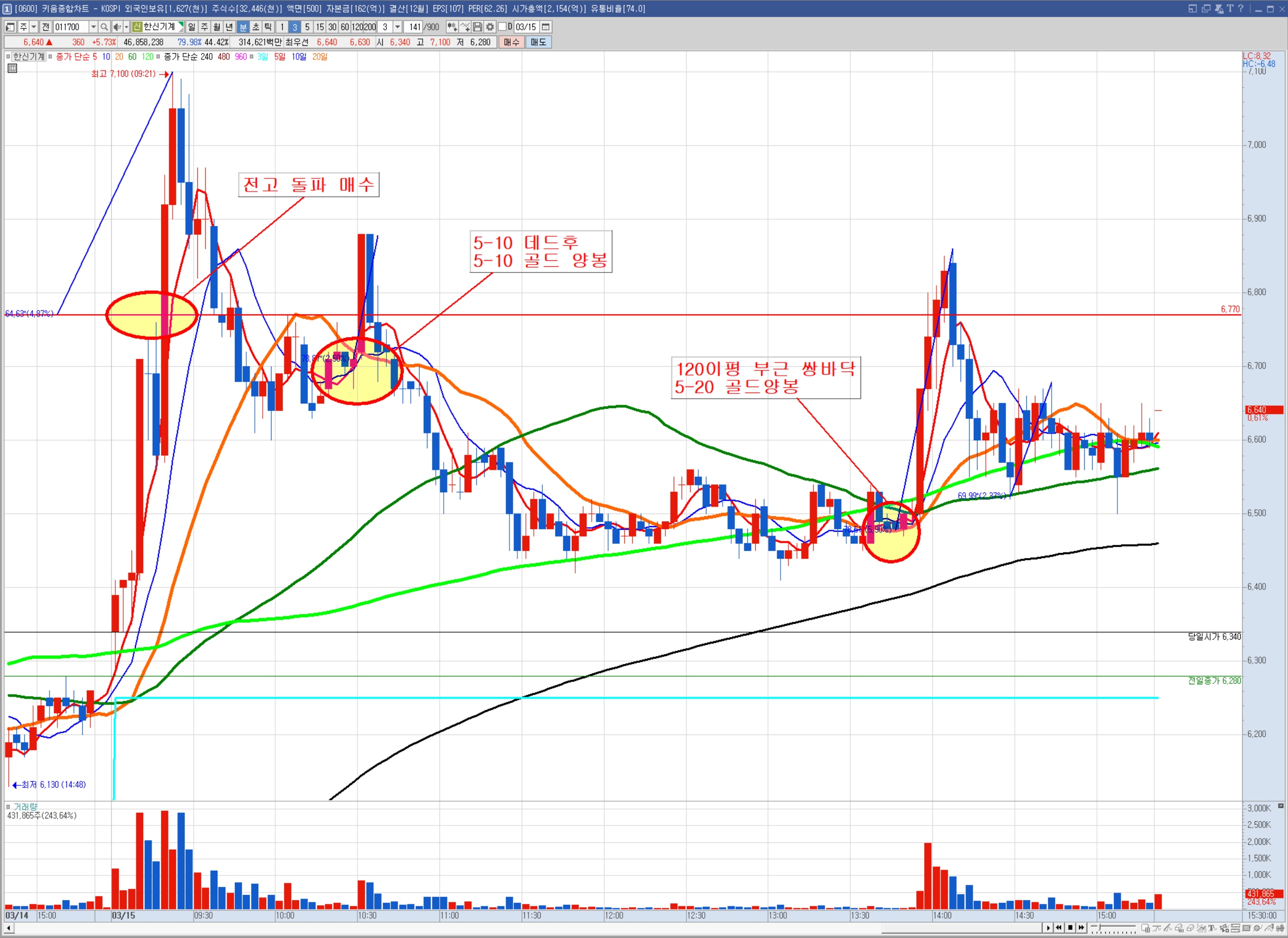1288x938 pixels.
Task: Switch to the 일 daily chart tab
Action: coord(192,27)
